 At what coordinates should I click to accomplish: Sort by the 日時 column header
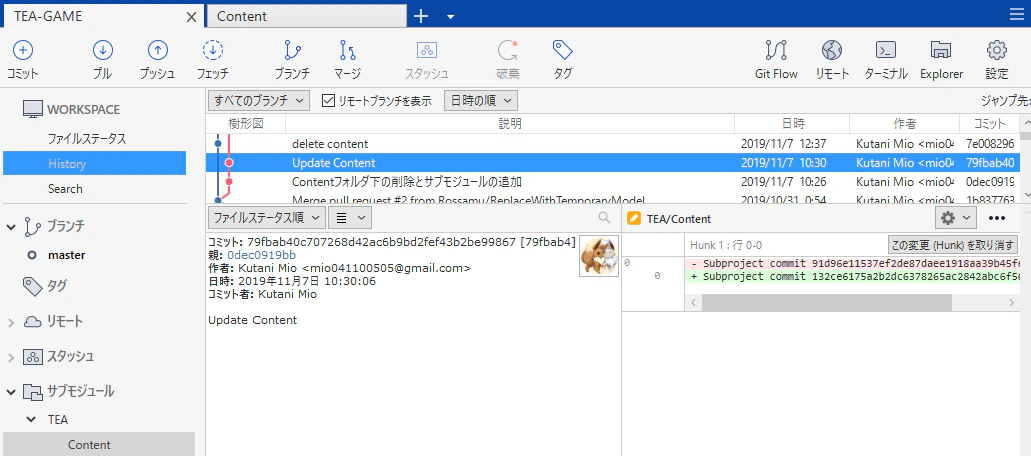(x=792, y=124)
